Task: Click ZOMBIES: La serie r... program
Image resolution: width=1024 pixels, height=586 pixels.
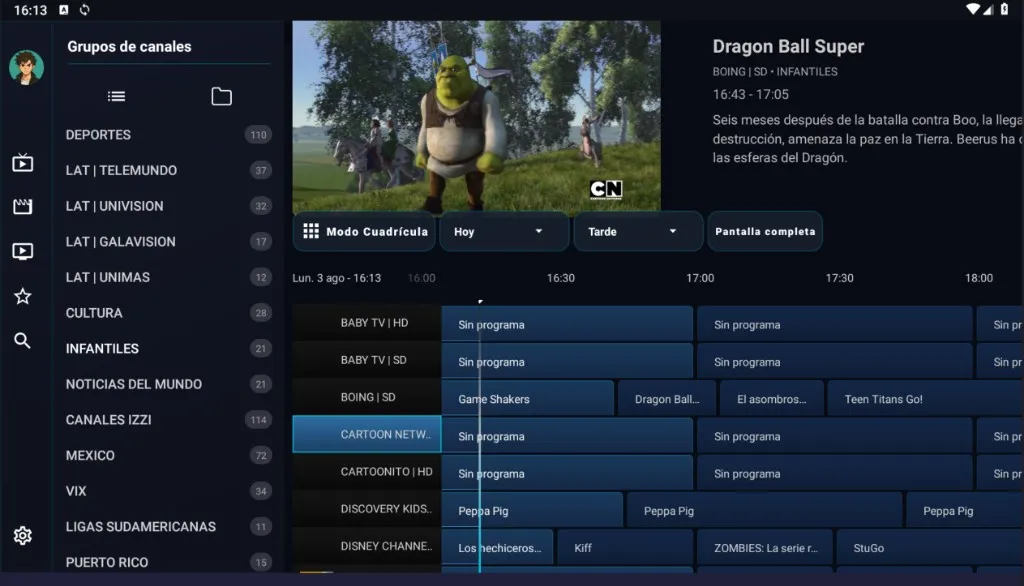Action: coord(765,547)
